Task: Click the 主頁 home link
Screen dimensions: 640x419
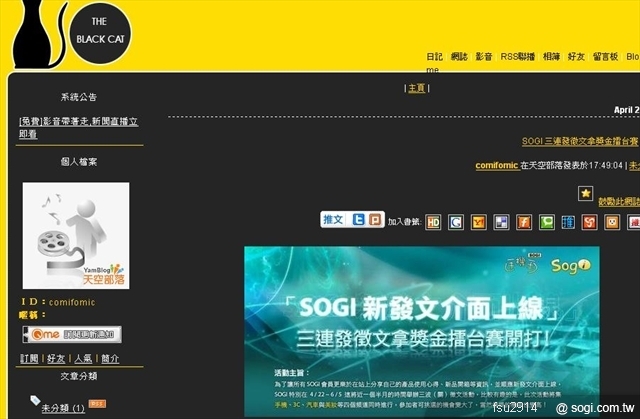Action: (x=416, y=88)
